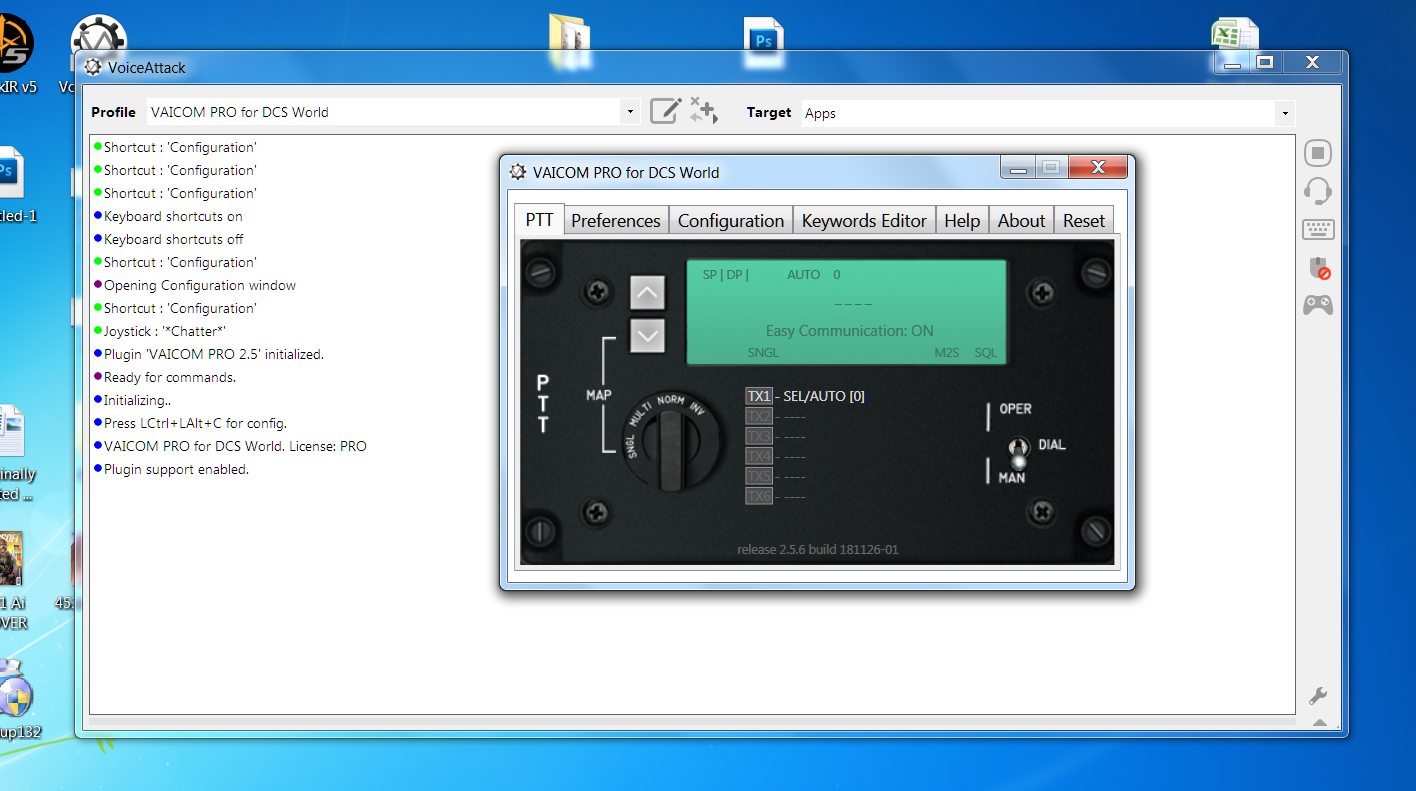Click the VoiceAttack log horizontal scrollbar
1416x791 pixels.
click(691, 721)
